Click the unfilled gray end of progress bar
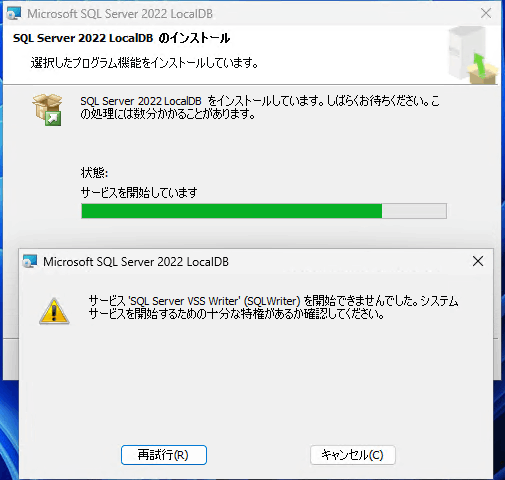505x480 pixels. (x=414, y=211)
